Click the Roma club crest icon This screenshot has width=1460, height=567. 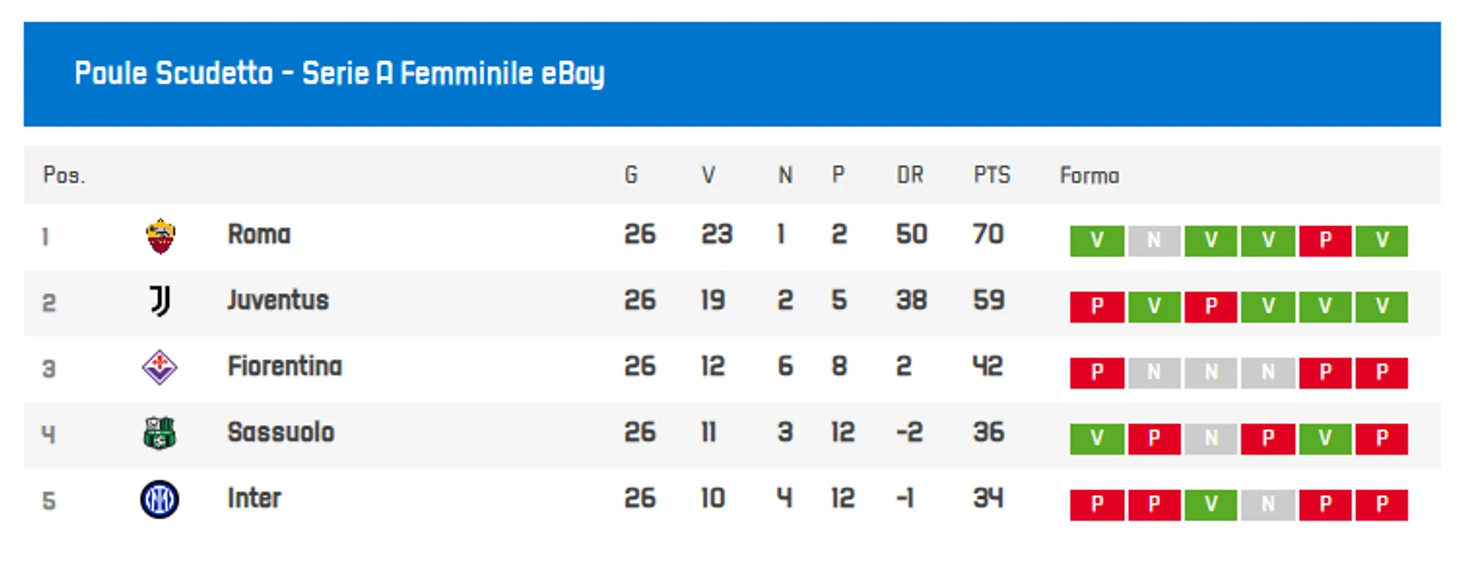[160, 236]
